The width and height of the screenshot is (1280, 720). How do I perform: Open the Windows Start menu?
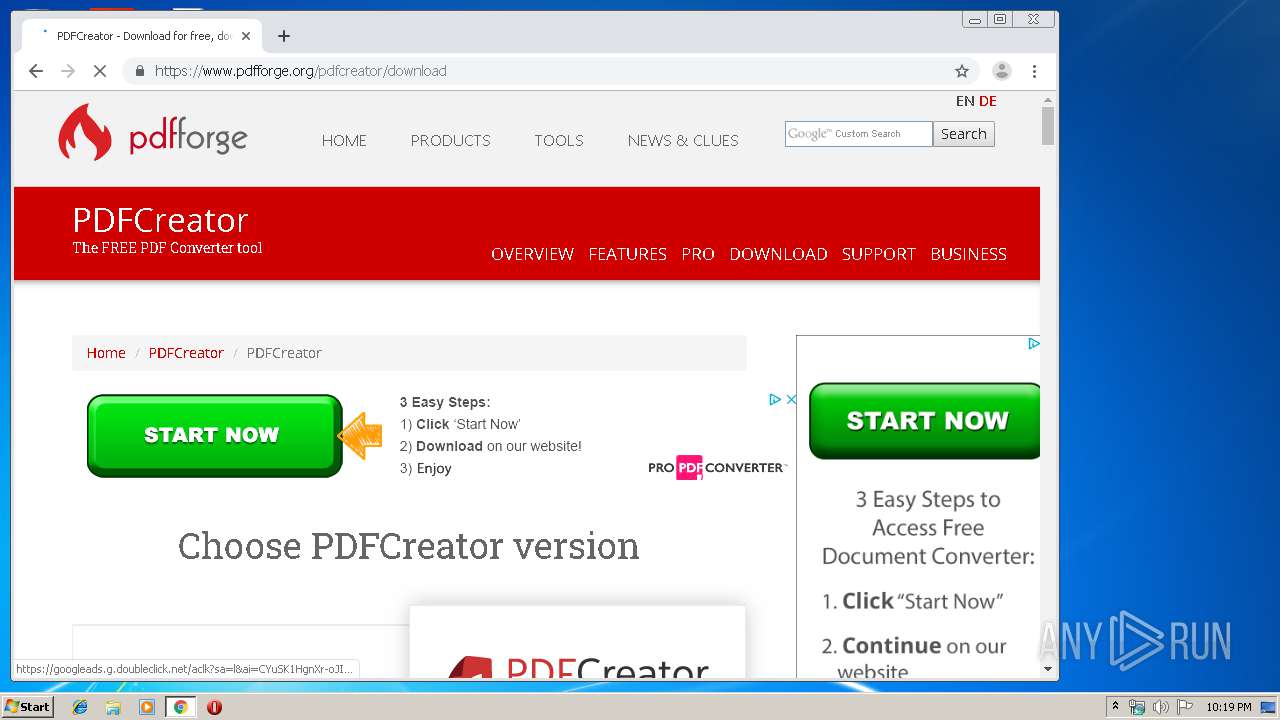click(x=27, y=707)
